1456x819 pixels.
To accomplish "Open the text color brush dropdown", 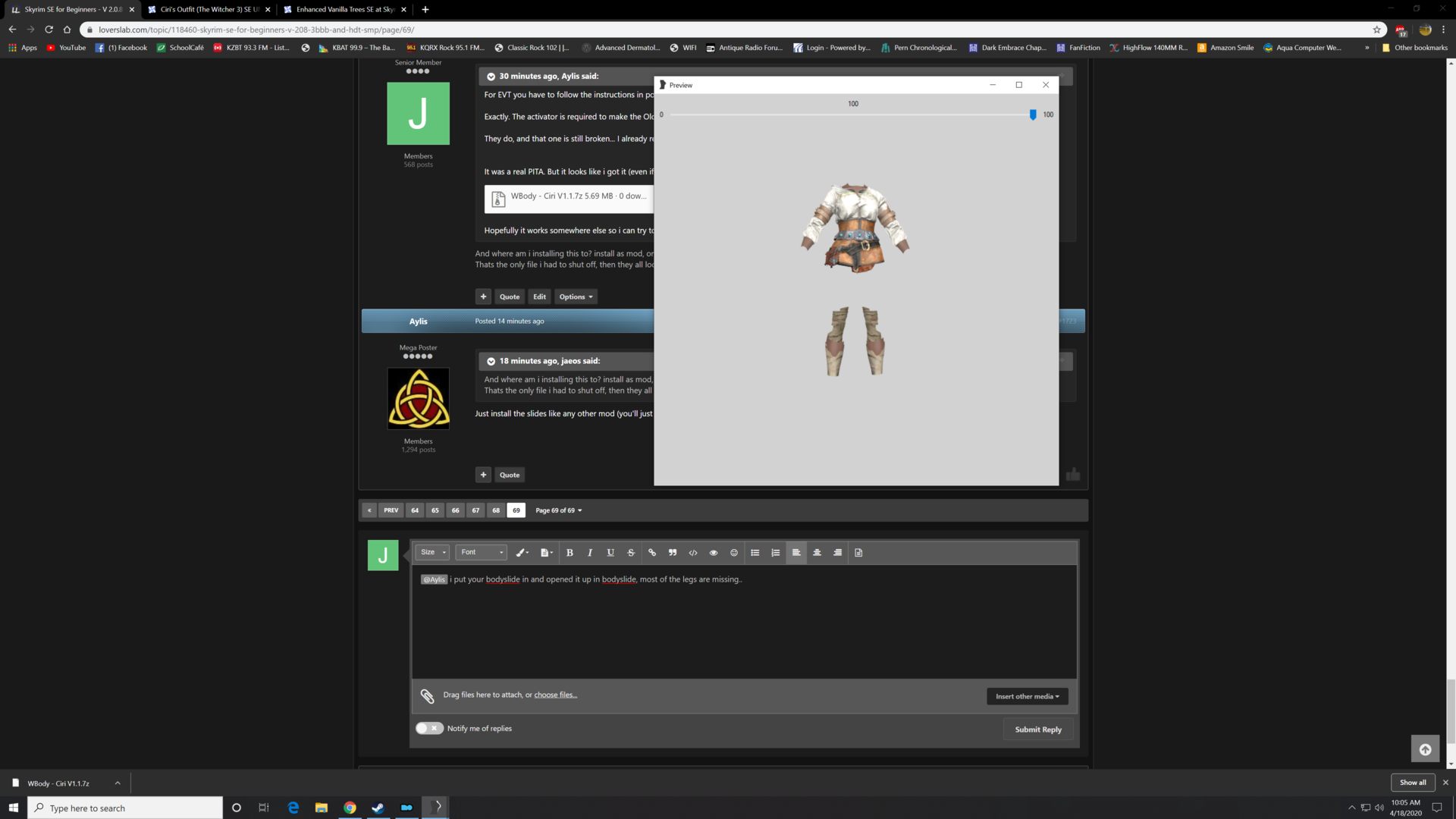I will [x=522, y=553].
